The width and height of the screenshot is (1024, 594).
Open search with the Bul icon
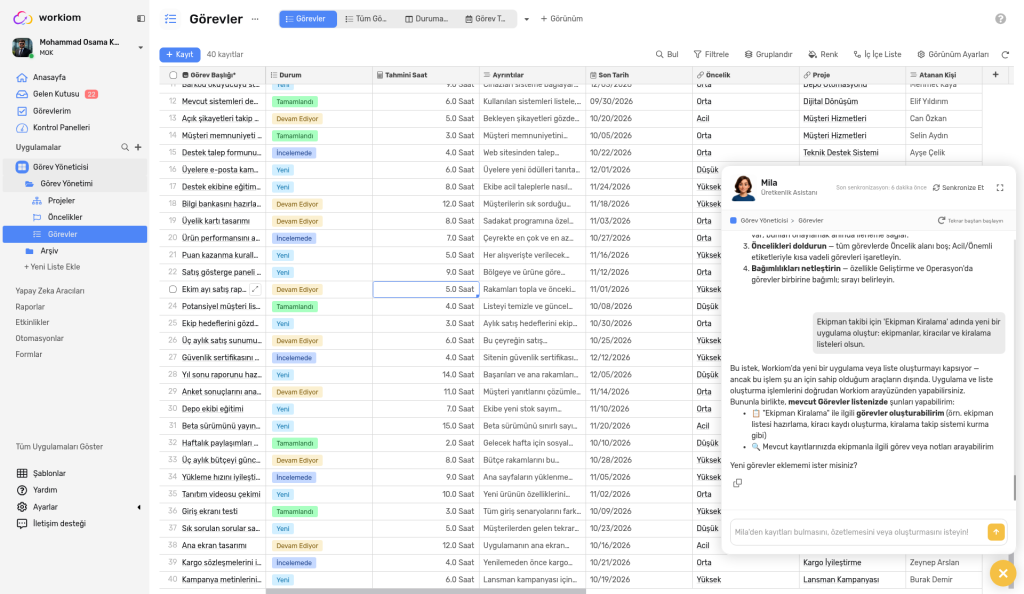[x=667, y=55]
